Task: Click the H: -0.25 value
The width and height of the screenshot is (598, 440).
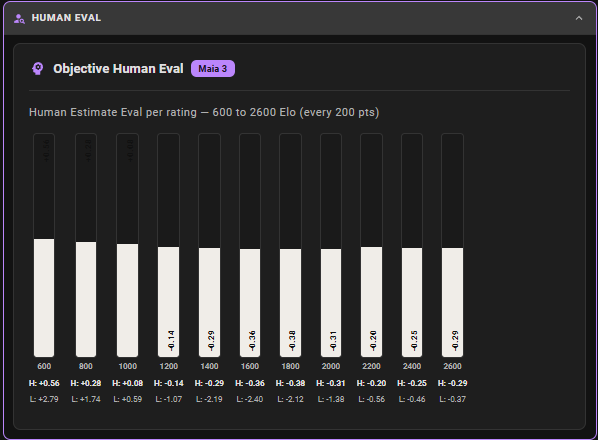Action: (x=412, y=383)
